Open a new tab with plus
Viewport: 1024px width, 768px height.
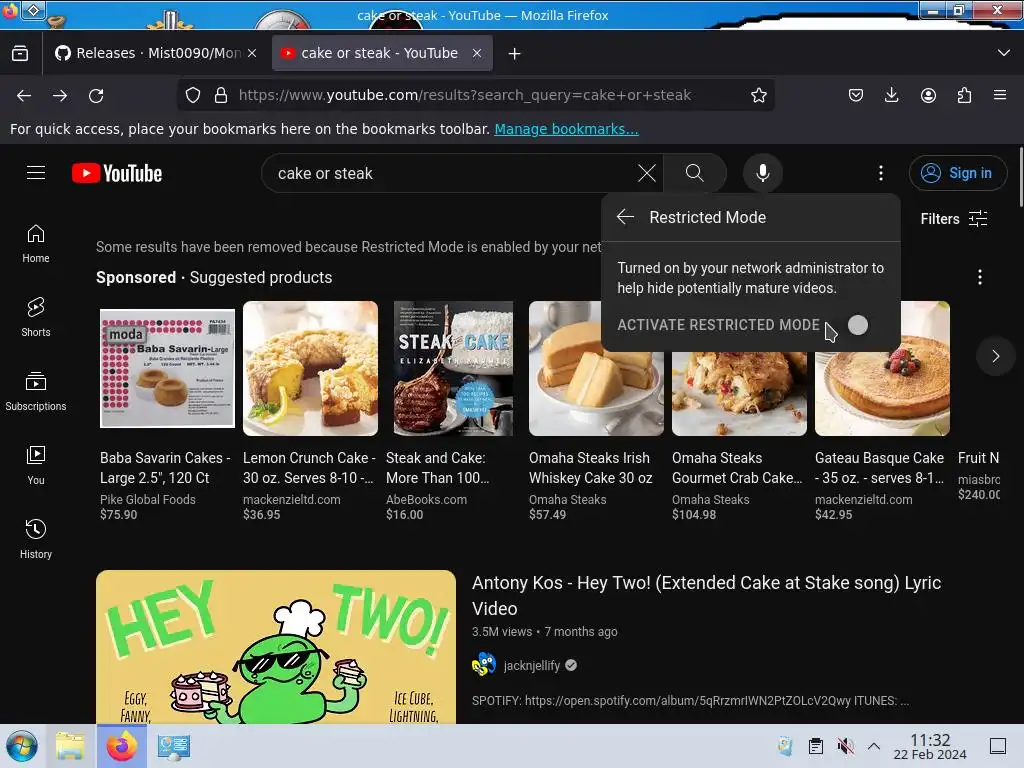click(x=515, y=54)
